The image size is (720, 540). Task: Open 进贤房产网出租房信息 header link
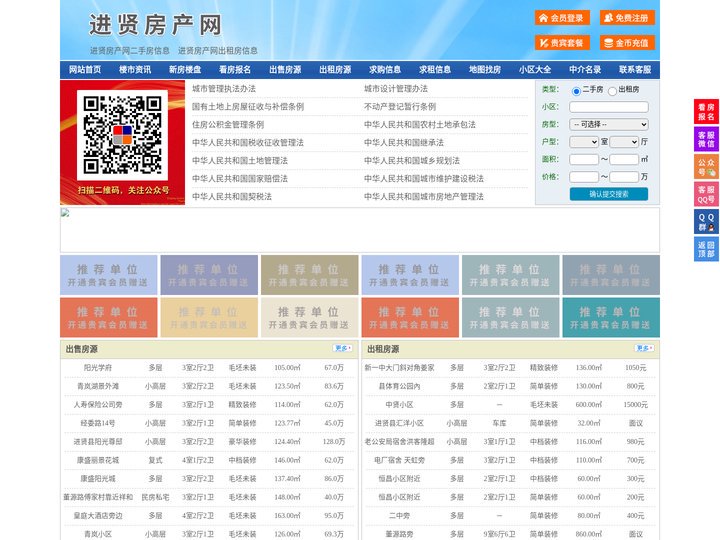tap(218, 51)
